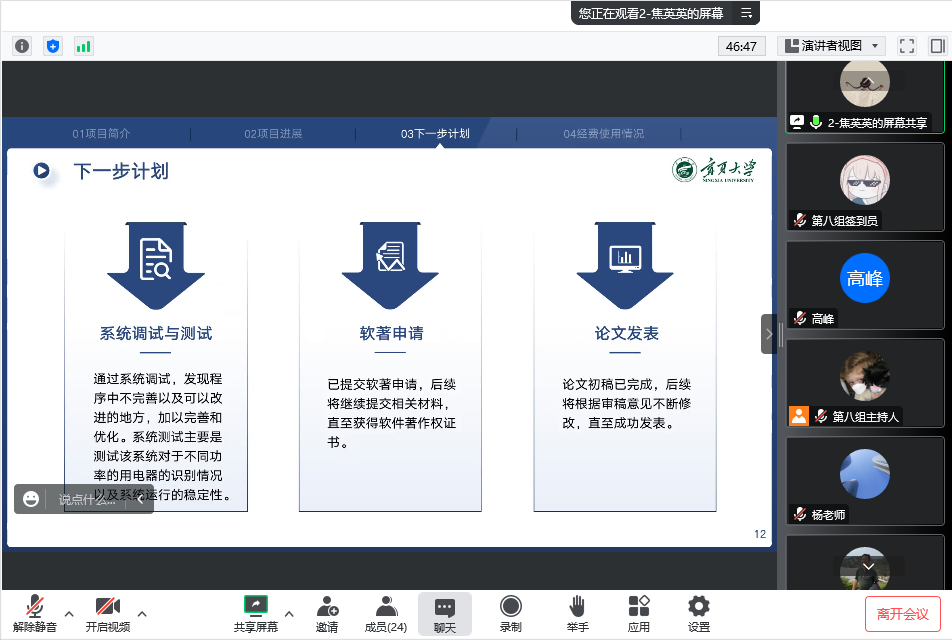Collapse the participant video sidebar arrow
Viewport: 952px width, 640px height.
pos(769,334)
